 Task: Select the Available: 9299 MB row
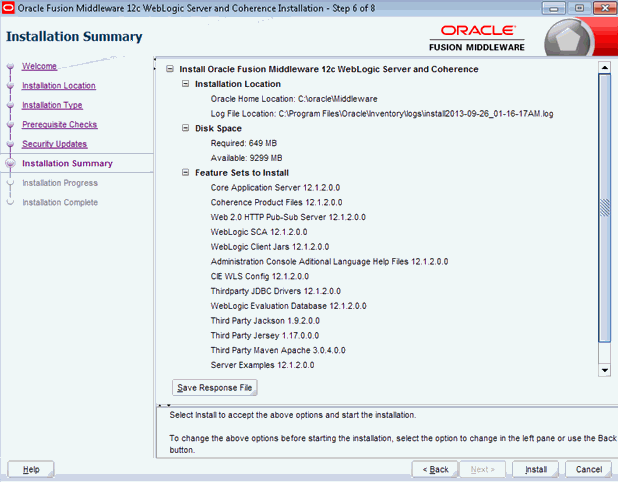[x=246, y=158]
